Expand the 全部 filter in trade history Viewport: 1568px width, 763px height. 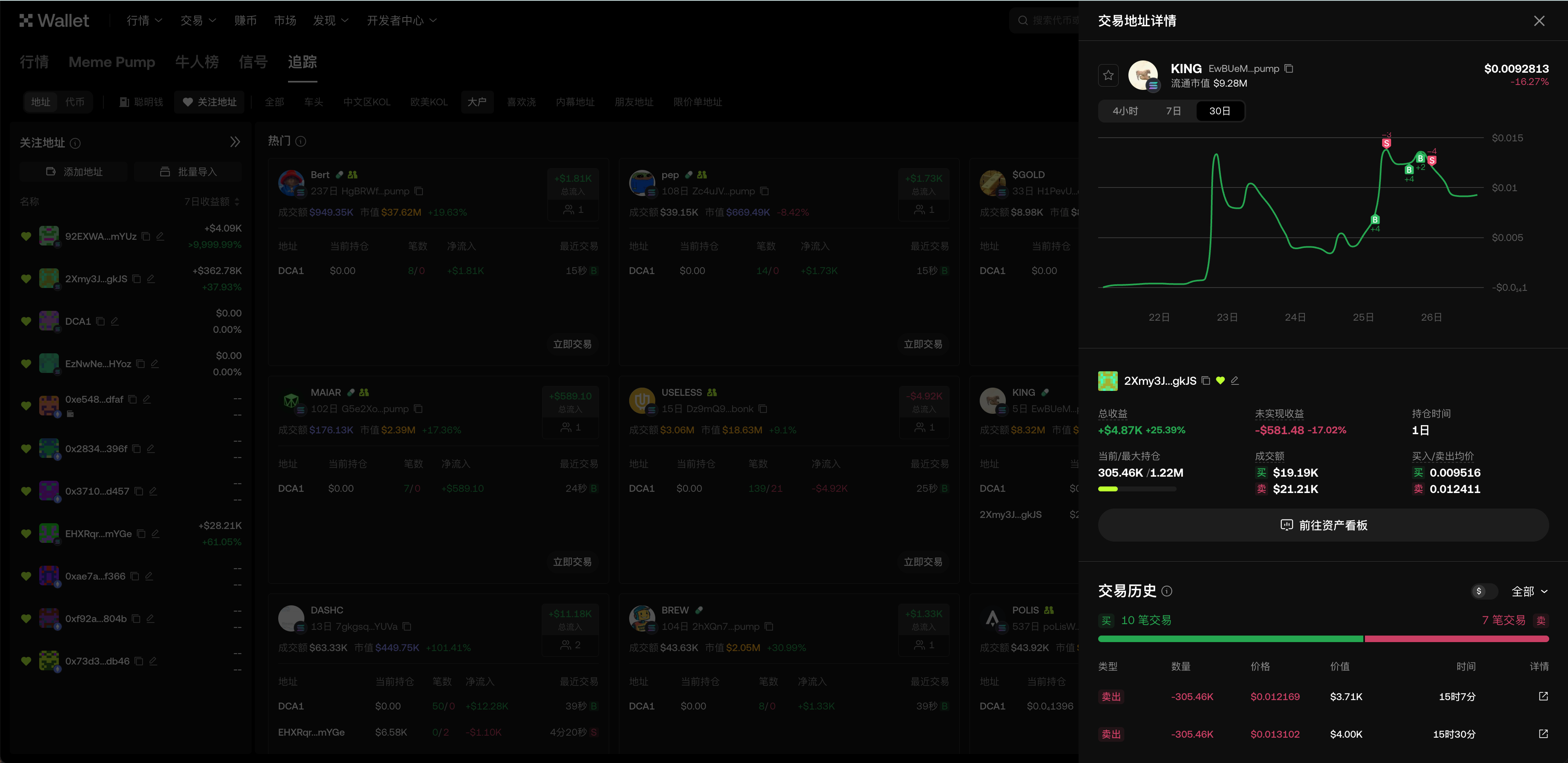pos(1529,591)
